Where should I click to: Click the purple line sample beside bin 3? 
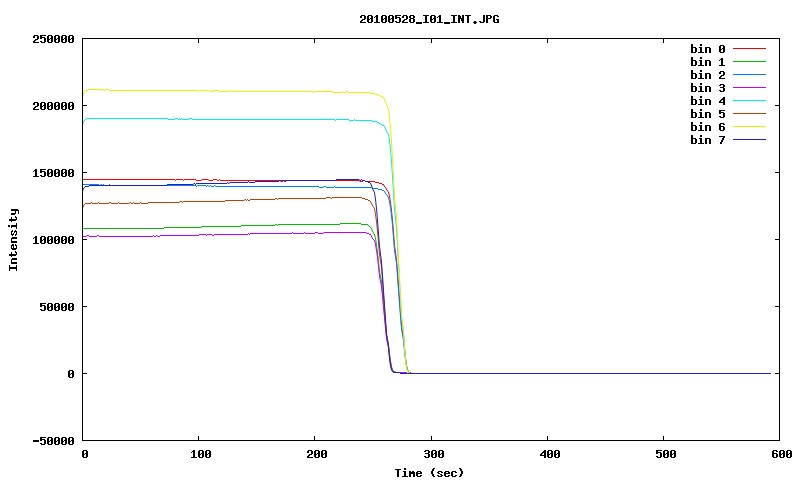tap(749, 88)
